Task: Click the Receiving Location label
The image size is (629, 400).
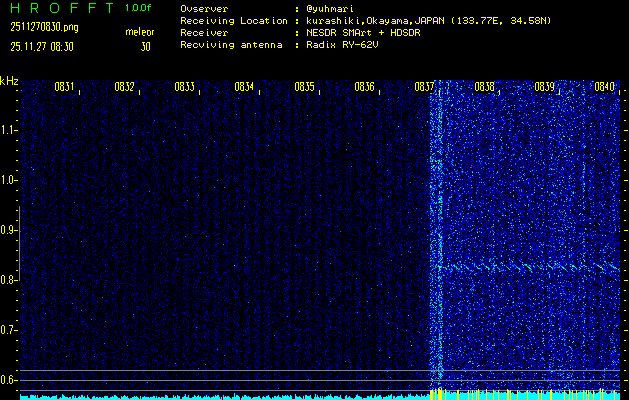Action: (x=234, y=21)
